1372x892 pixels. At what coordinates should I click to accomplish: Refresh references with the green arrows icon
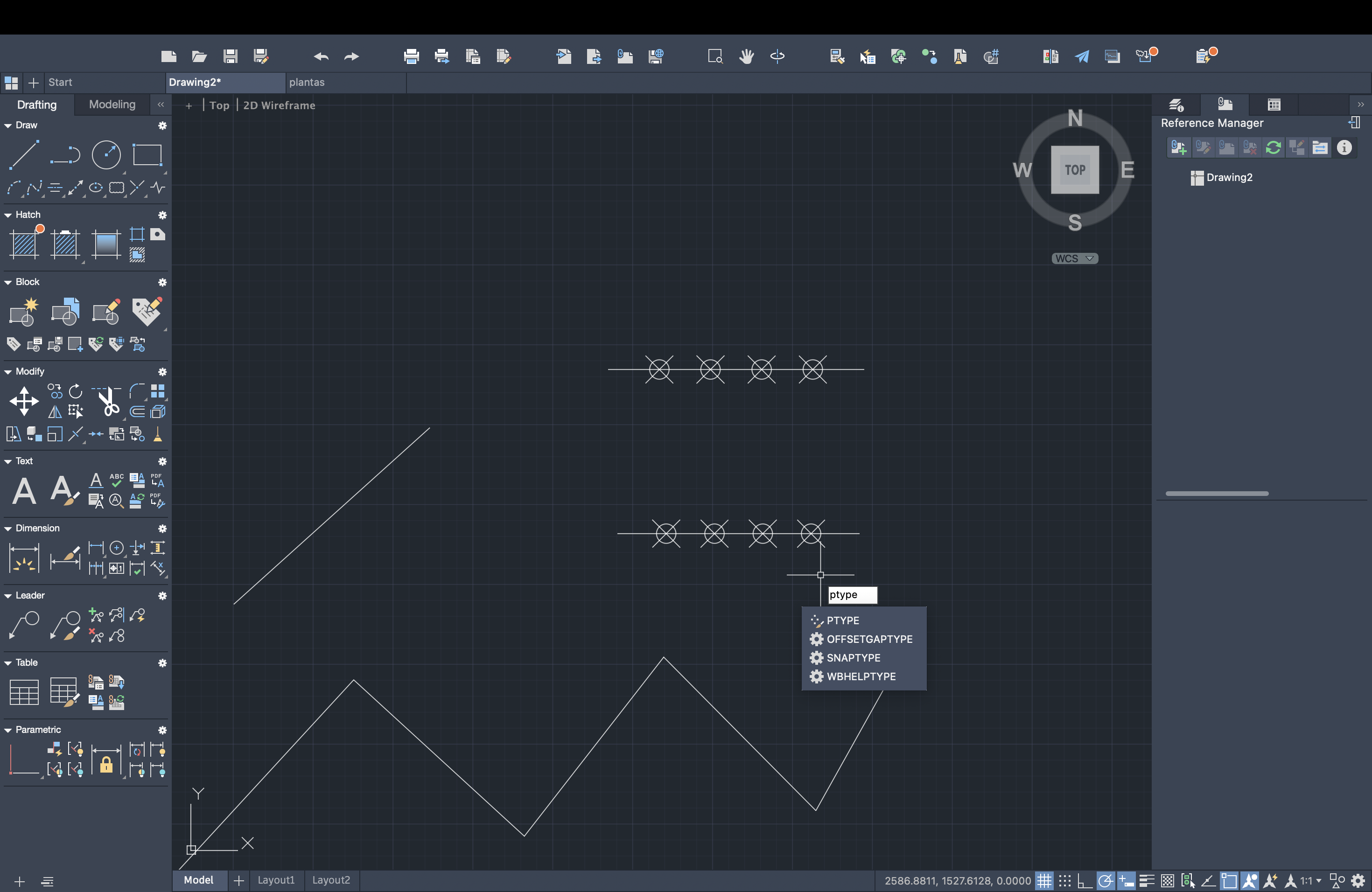(x=1274, y=148)
